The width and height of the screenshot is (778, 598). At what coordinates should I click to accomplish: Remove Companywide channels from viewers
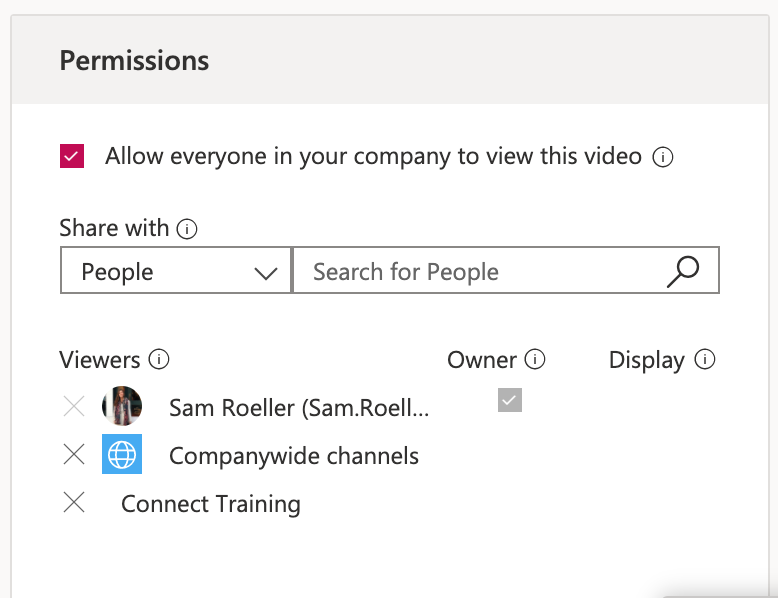74,454
